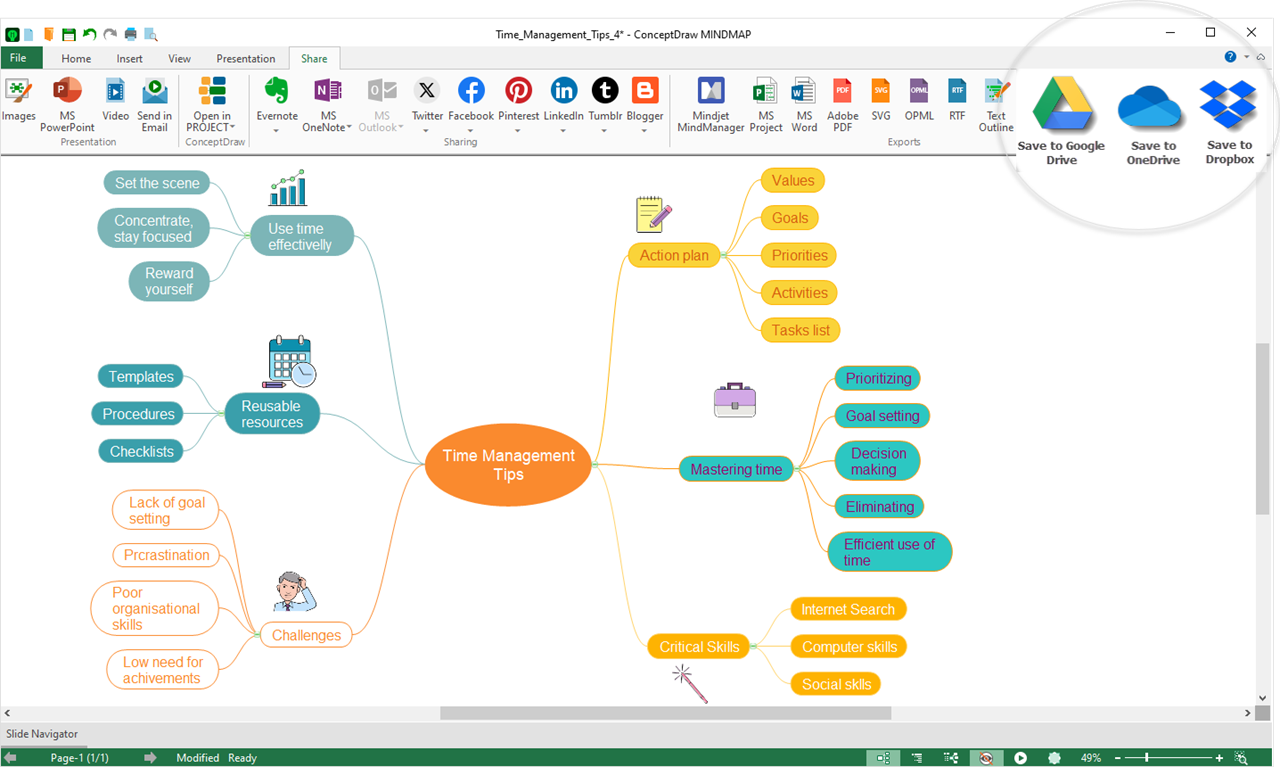Expand the Evernote dropdown arrow
1280x767 pixels.
(x=277, y=130)
